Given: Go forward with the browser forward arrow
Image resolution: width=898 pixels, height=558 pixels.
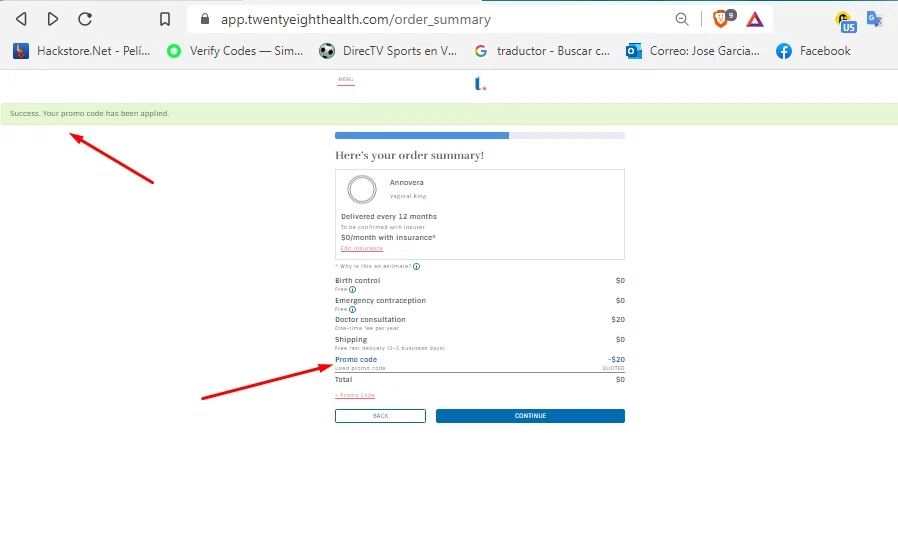Looking at the screenshot, I should (53, 19).
